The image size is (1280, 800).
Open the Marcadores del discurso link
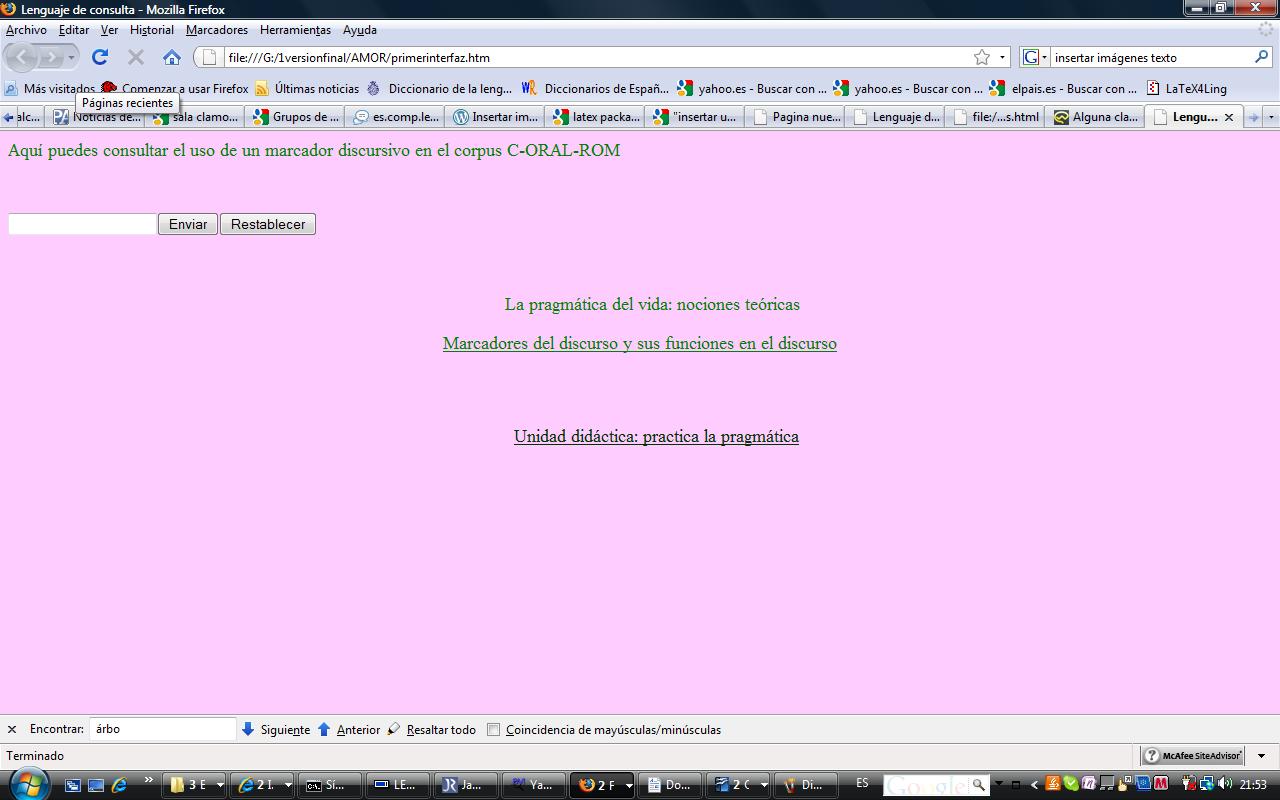click(639, 343)
